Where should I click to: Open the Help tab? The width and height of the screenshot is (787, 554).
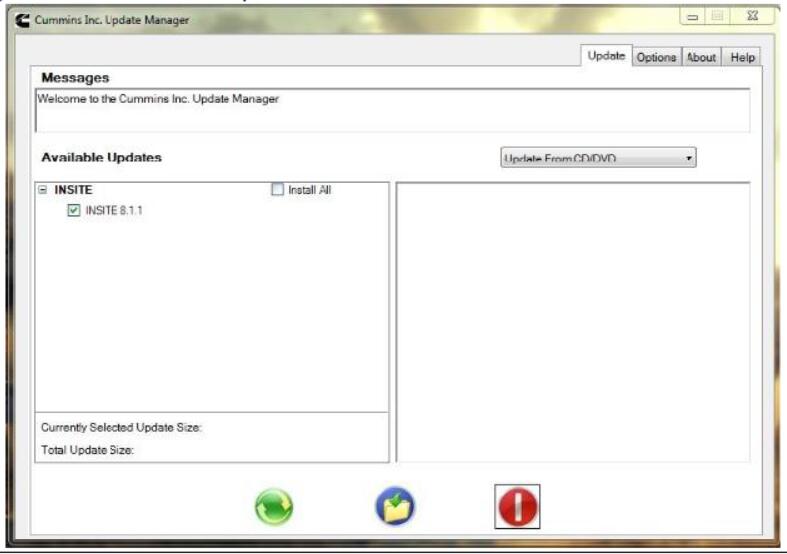742,57
